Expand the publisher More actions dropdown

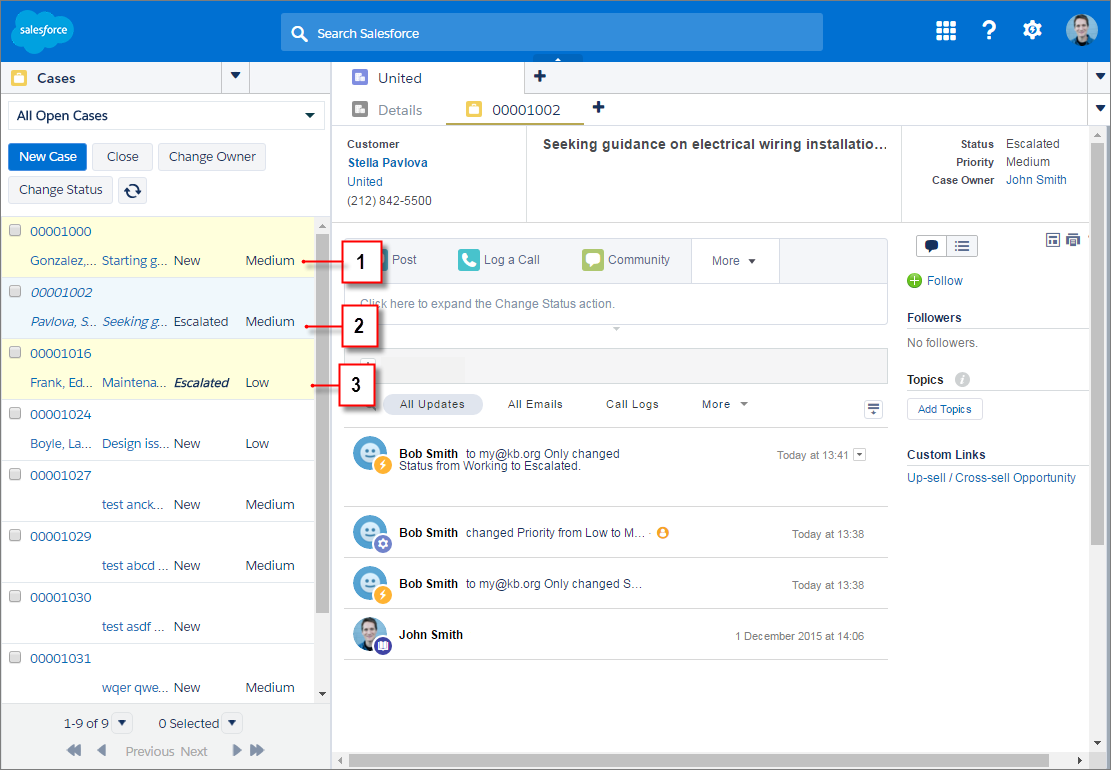pyautogui.click(x=734, y=261)
